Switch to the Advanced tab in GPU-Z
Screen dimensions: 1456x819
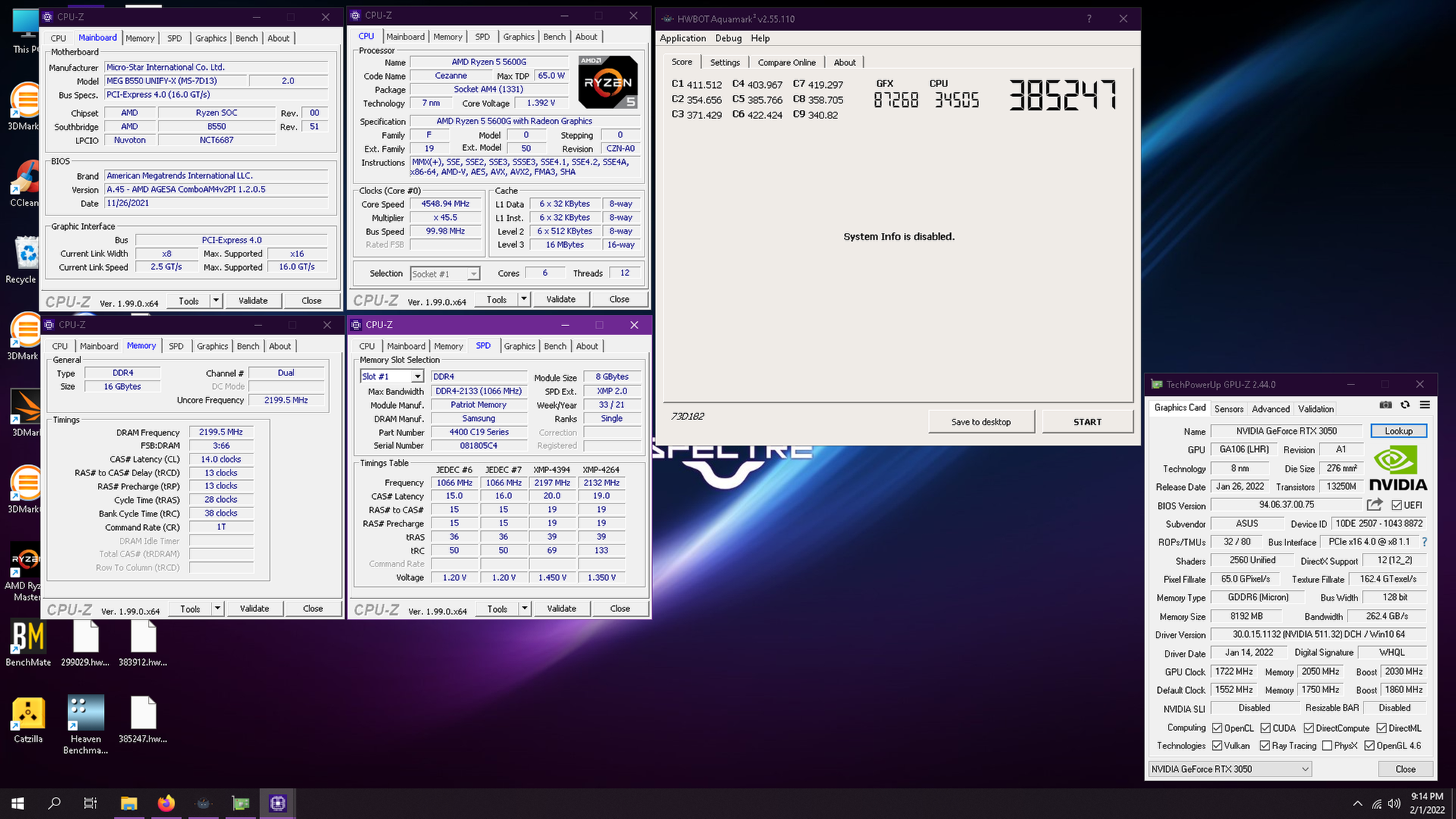1270,409
